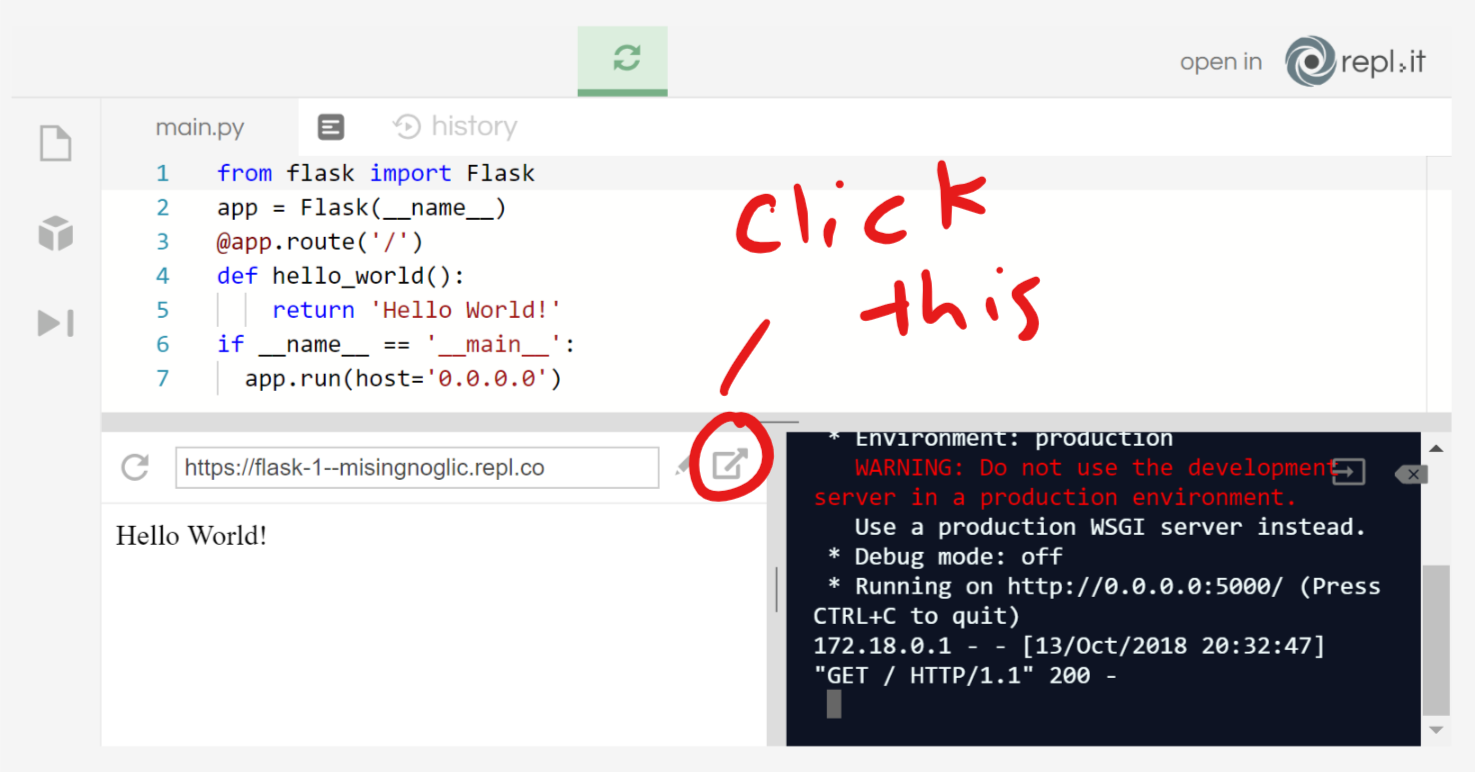Image resolution: width=1475 pixels, height=772 pixels.
Task: Switch to the main.py tab
Action: click(x=200, y=126)
